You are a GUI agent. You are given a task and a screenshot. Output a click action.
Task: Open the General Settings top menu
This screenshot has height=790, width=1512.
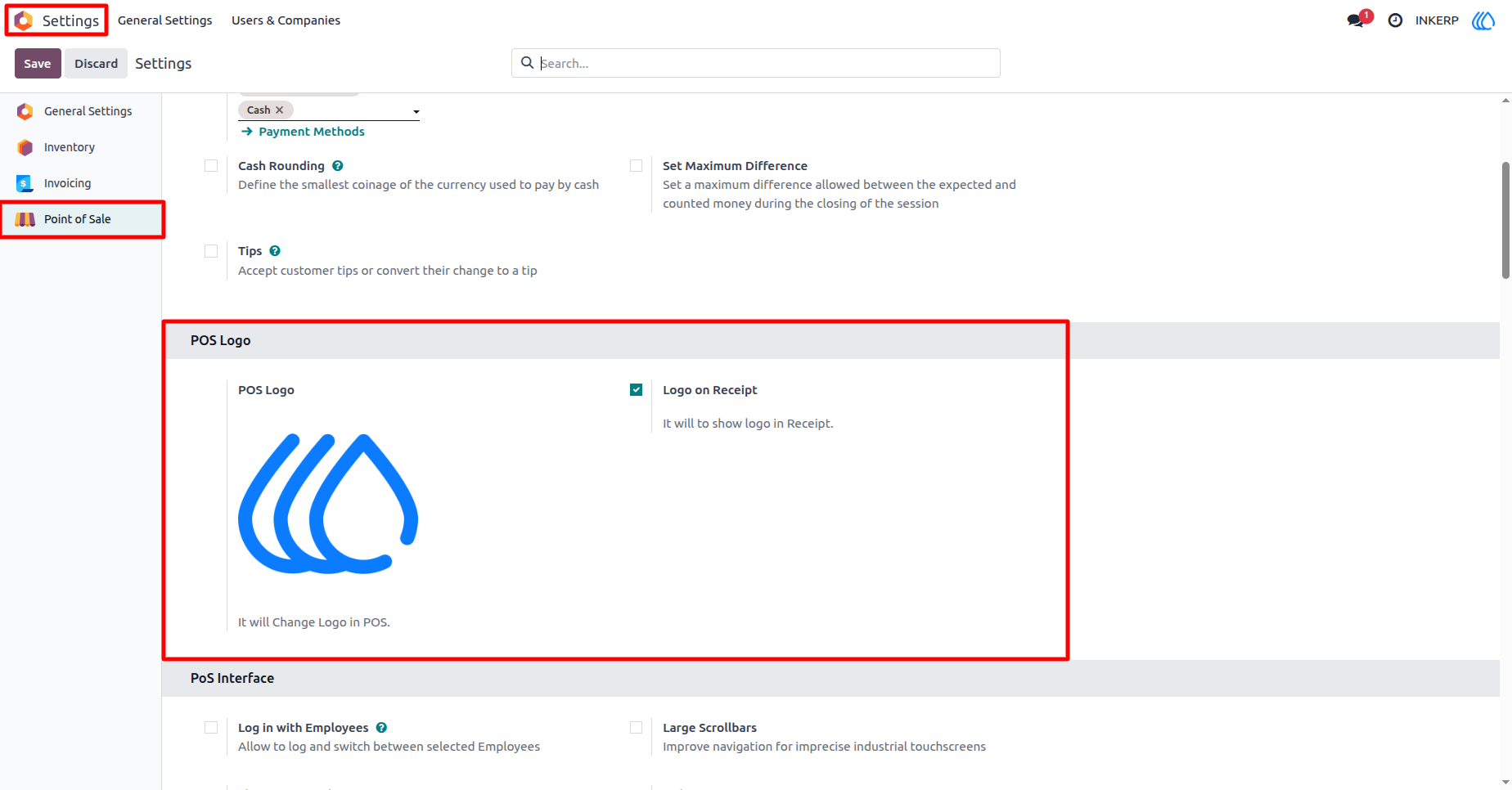(164, 20)
